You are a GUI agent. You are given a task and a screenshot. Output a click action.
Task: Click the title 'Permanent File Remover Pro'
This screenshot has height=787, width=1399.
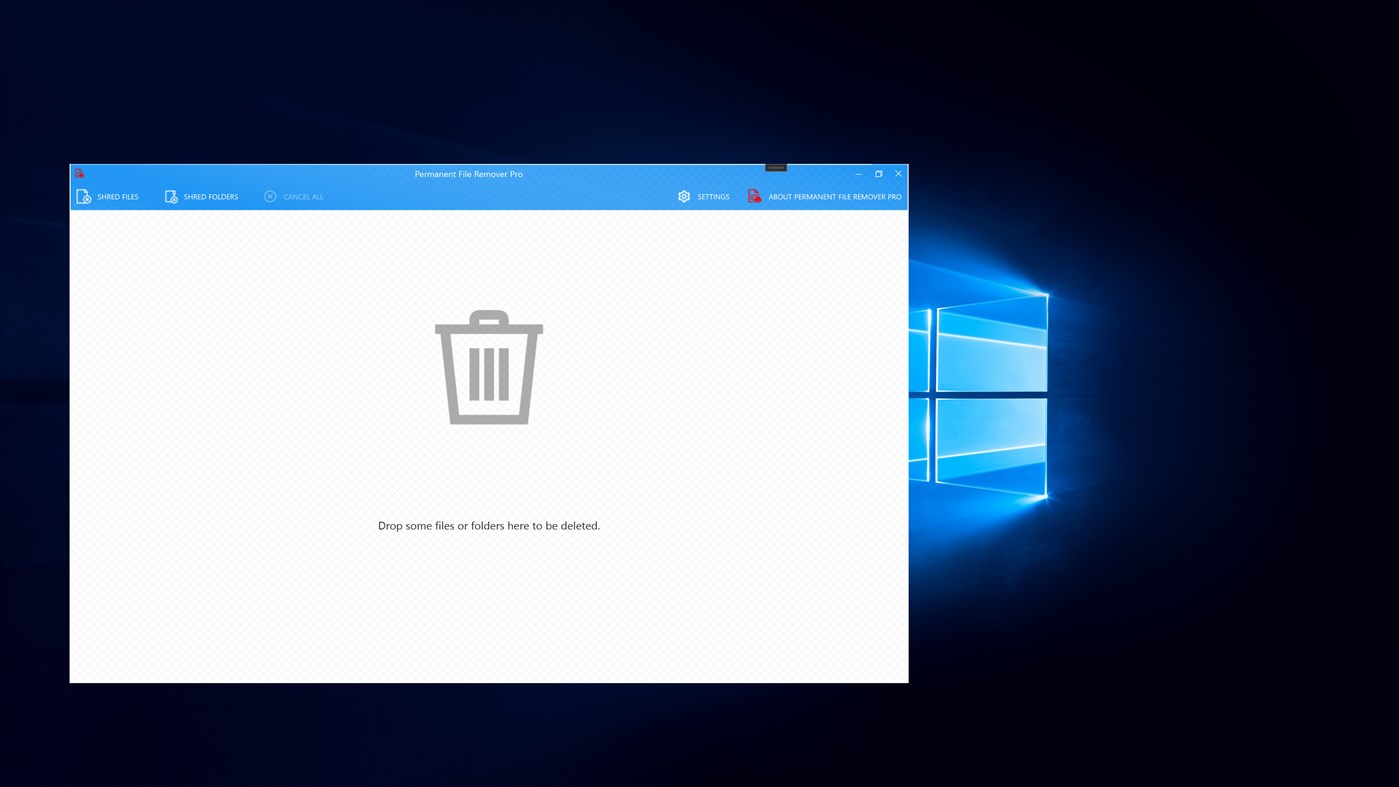tap(468, 172)
